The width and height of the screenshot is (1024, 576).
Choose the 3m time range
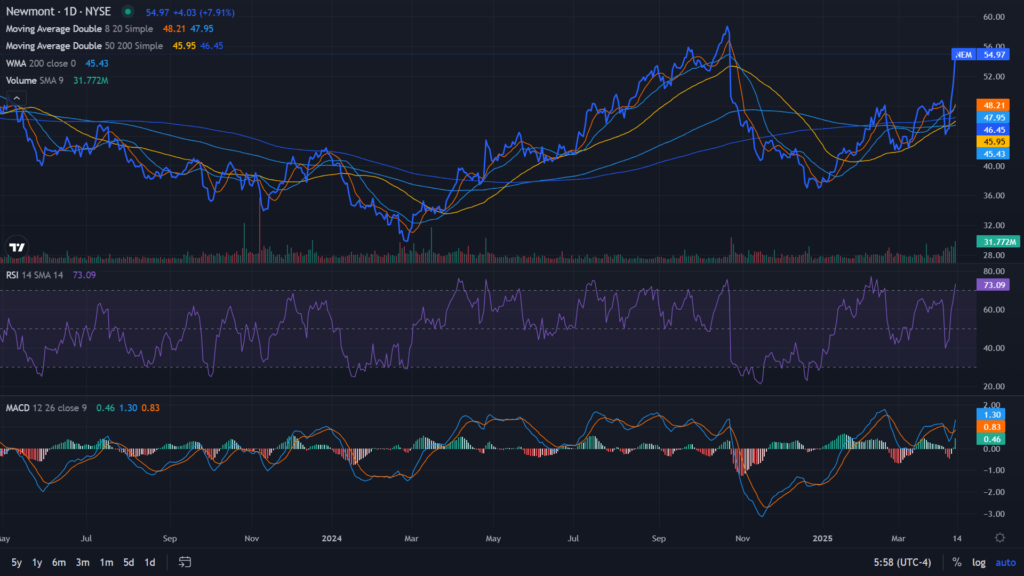pyautogui.click(x=82, y=562)
